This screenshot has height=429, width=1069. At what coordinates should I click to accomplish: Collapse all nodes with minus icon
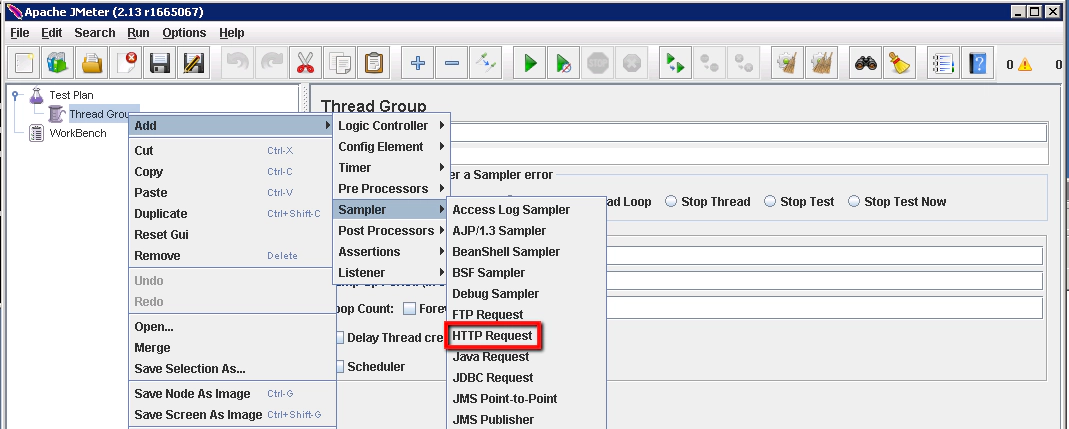(452, 63)
